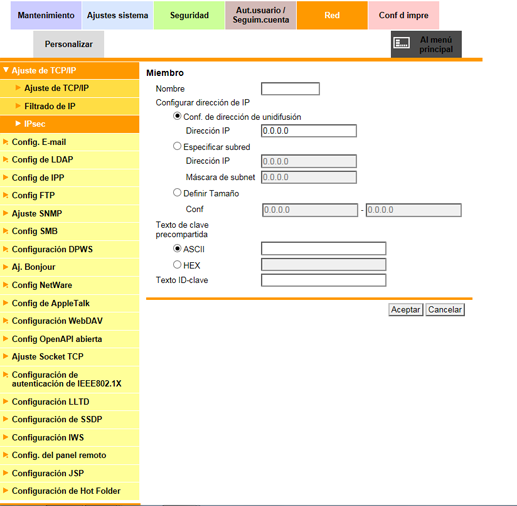
Task: Expand arrow next to Configuración IWS
Action: [x=5, y=437]
